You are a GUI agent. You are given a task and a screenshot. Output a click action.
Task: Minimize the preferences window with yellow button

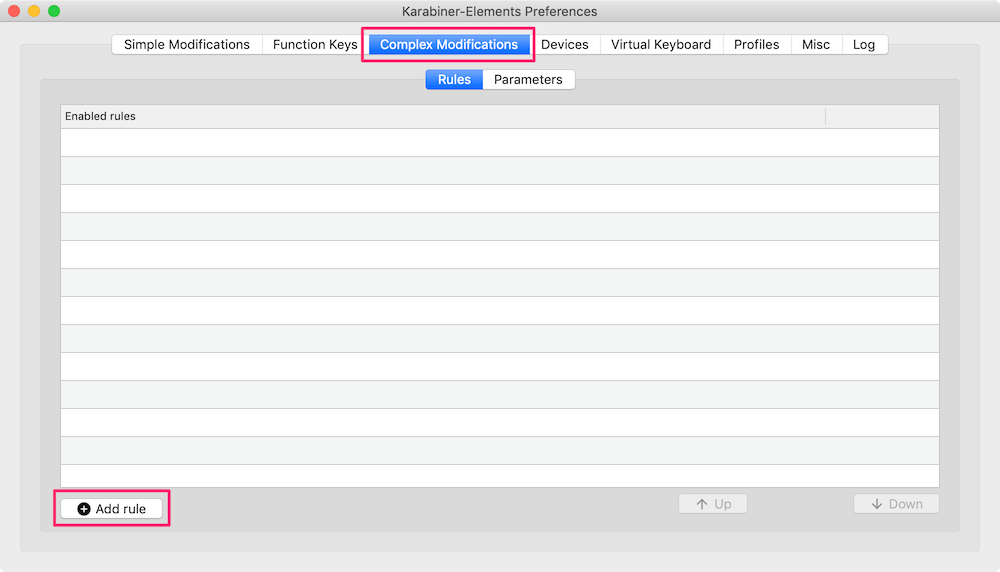(x=34, y=11)
